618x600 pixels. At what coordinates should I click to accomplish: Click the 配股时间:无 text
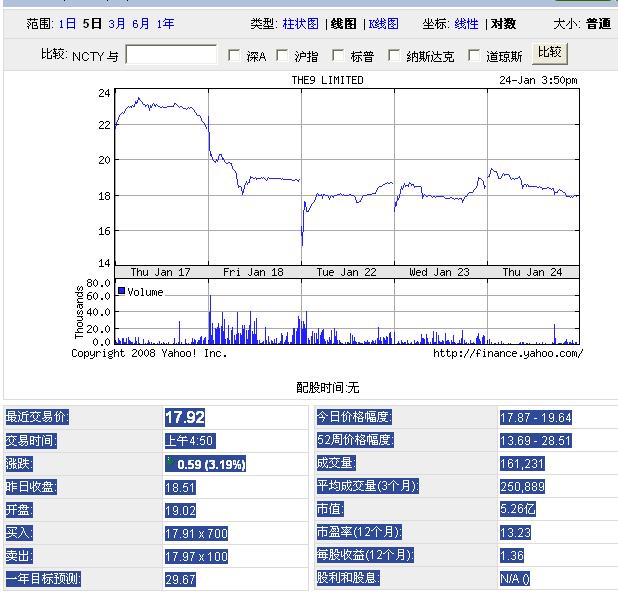pyautogui.click(x=328, y=388)
